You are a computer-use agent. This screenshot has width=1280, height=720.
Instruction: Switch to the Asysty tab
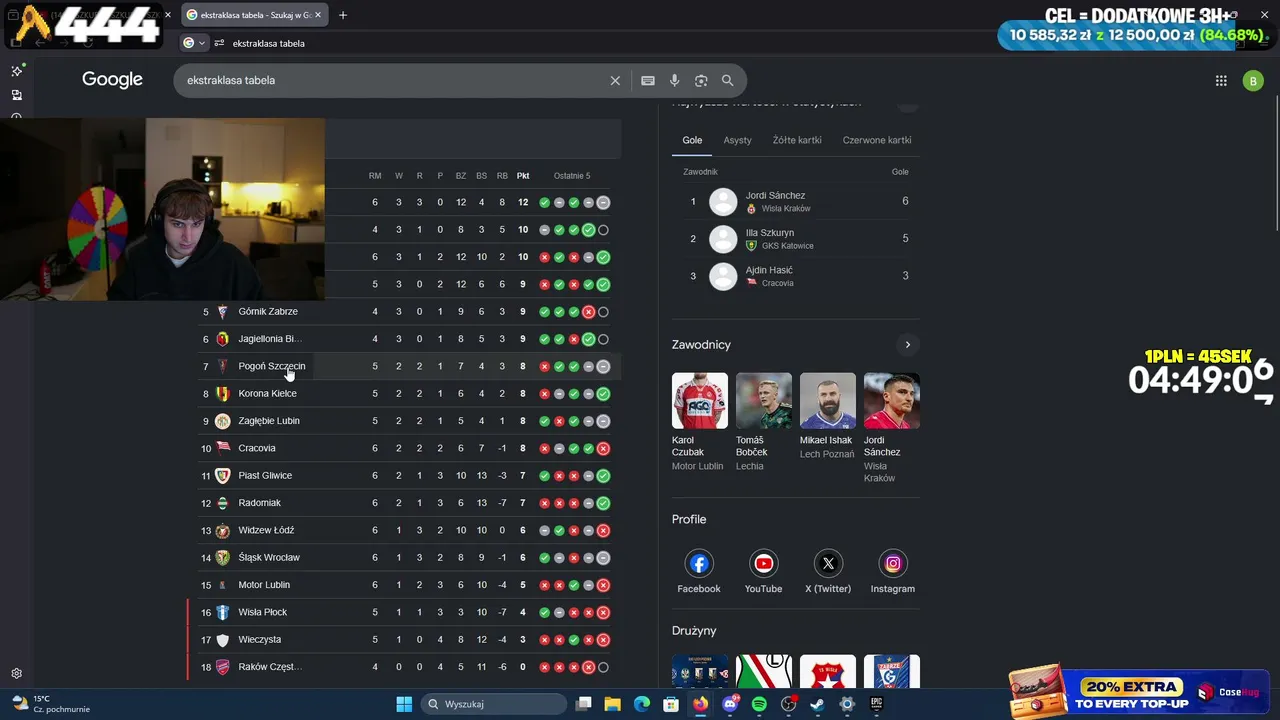click(x=738, y=140)
